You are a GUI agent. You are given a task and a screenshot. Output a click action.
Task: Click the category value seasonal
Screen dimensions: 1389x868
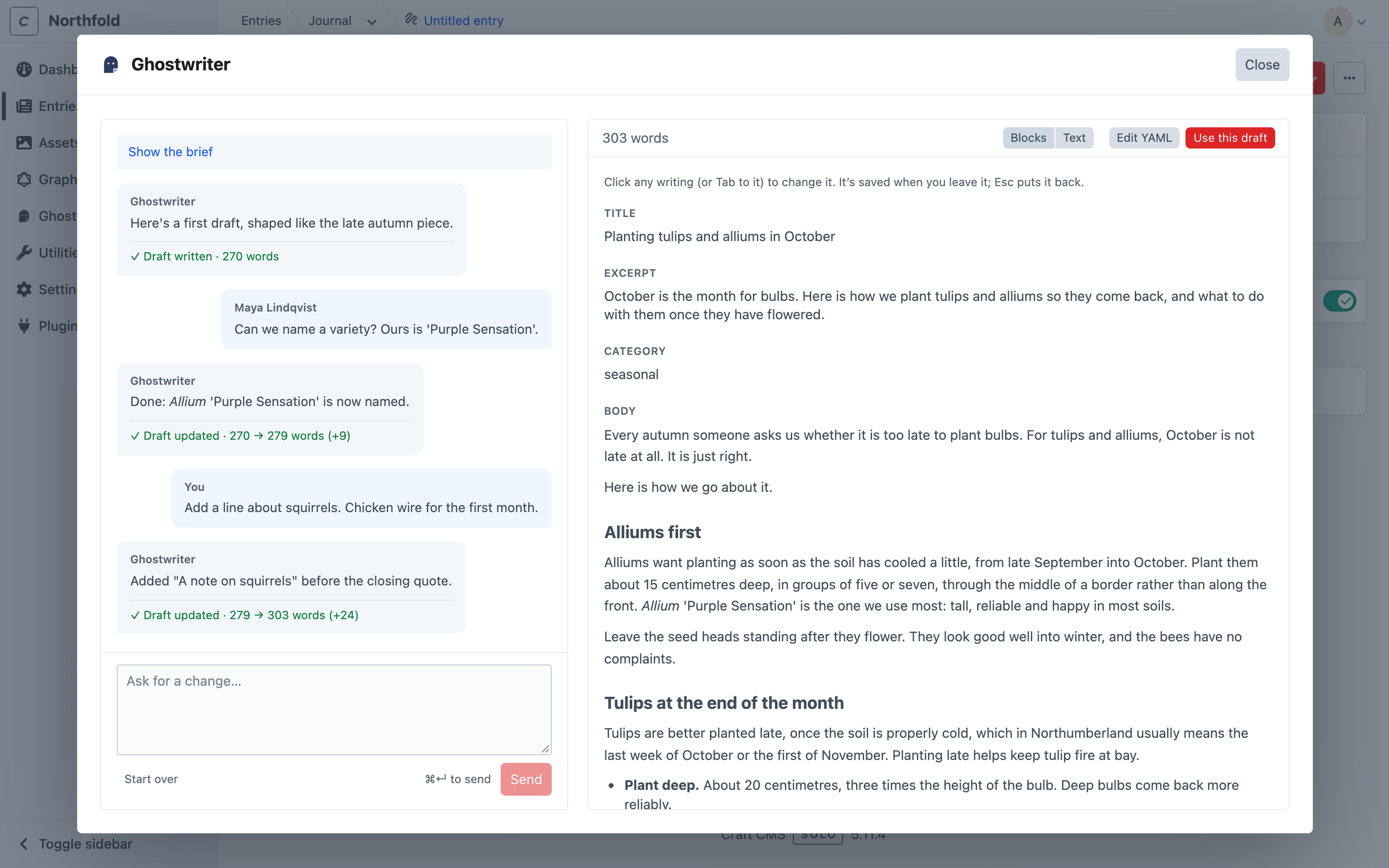click(631, 374)
